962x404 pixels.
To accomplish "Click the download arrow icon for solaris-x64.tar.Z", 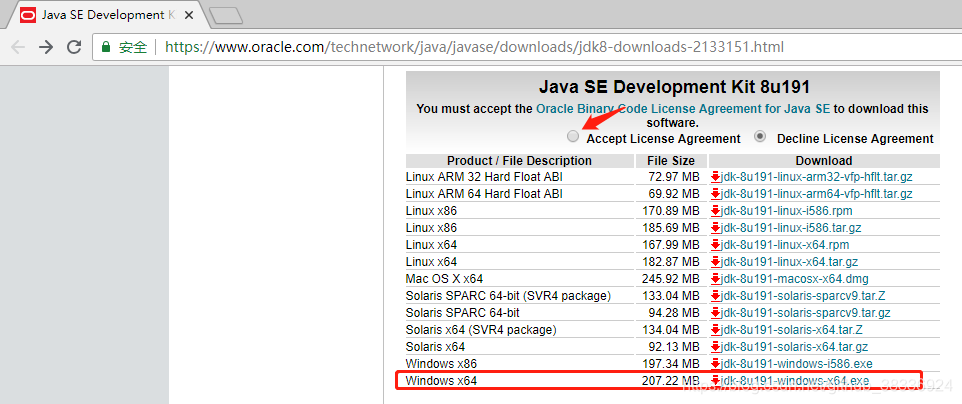I will point(715,330).
